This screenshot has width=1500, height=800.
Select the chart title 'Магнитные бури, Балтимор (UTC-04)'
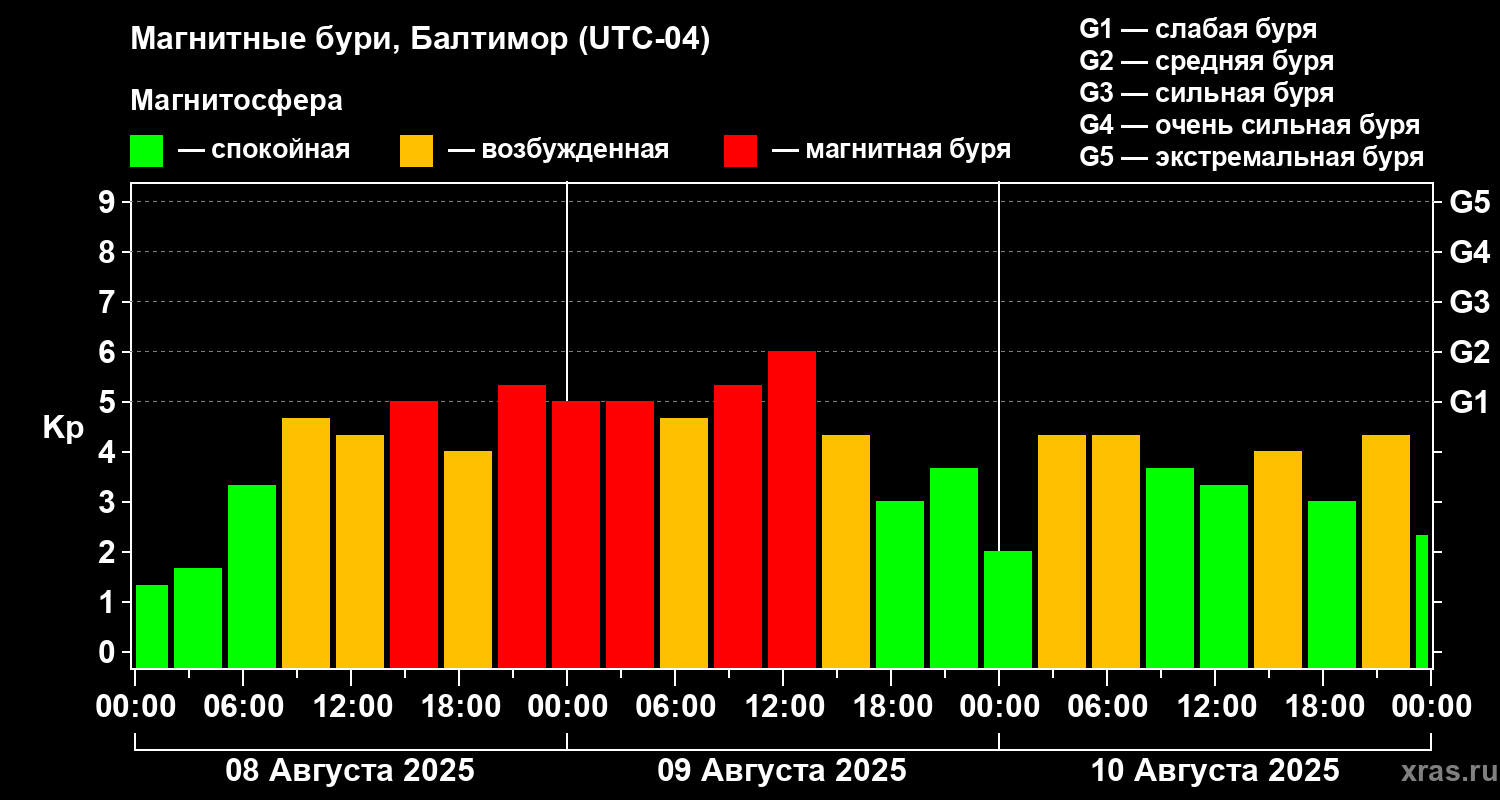[x=420, y=40]
